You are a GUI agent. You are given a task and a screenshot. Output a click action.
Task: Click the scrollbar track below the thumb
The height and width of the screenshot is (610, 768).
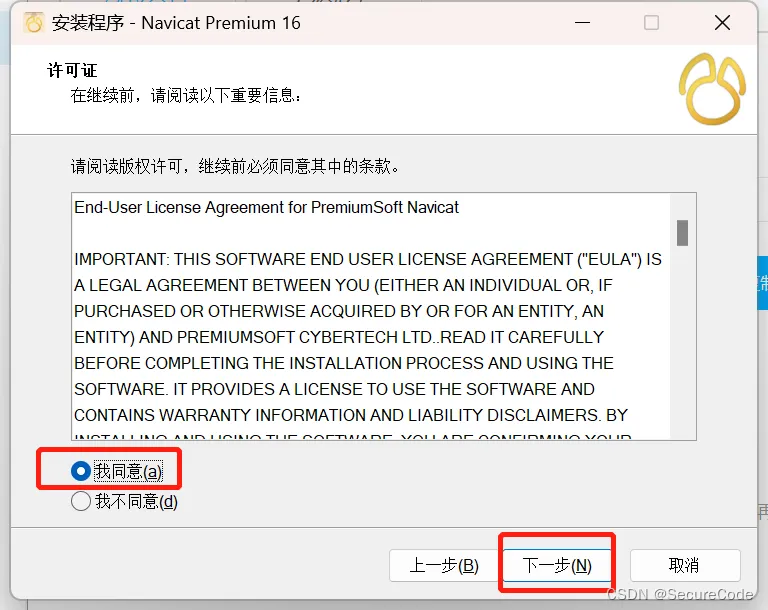[682, 342]
